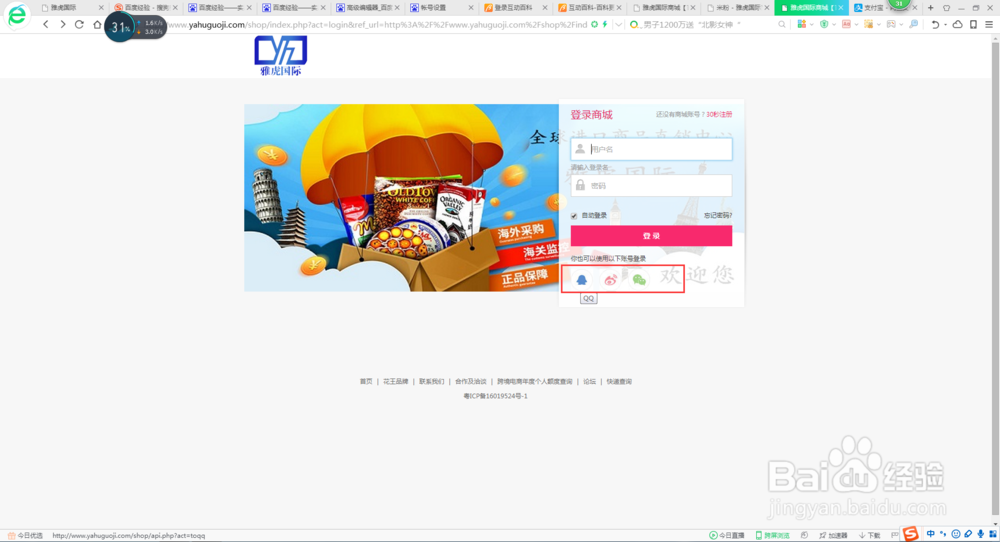Open 下载 downloads in the status bar
This screenshot has height=542, width=1000.
869,535
